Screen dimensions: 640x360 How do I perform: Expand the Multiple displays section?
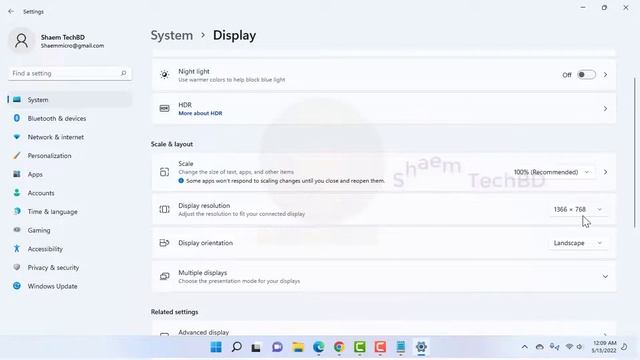(x=605, y=276)
